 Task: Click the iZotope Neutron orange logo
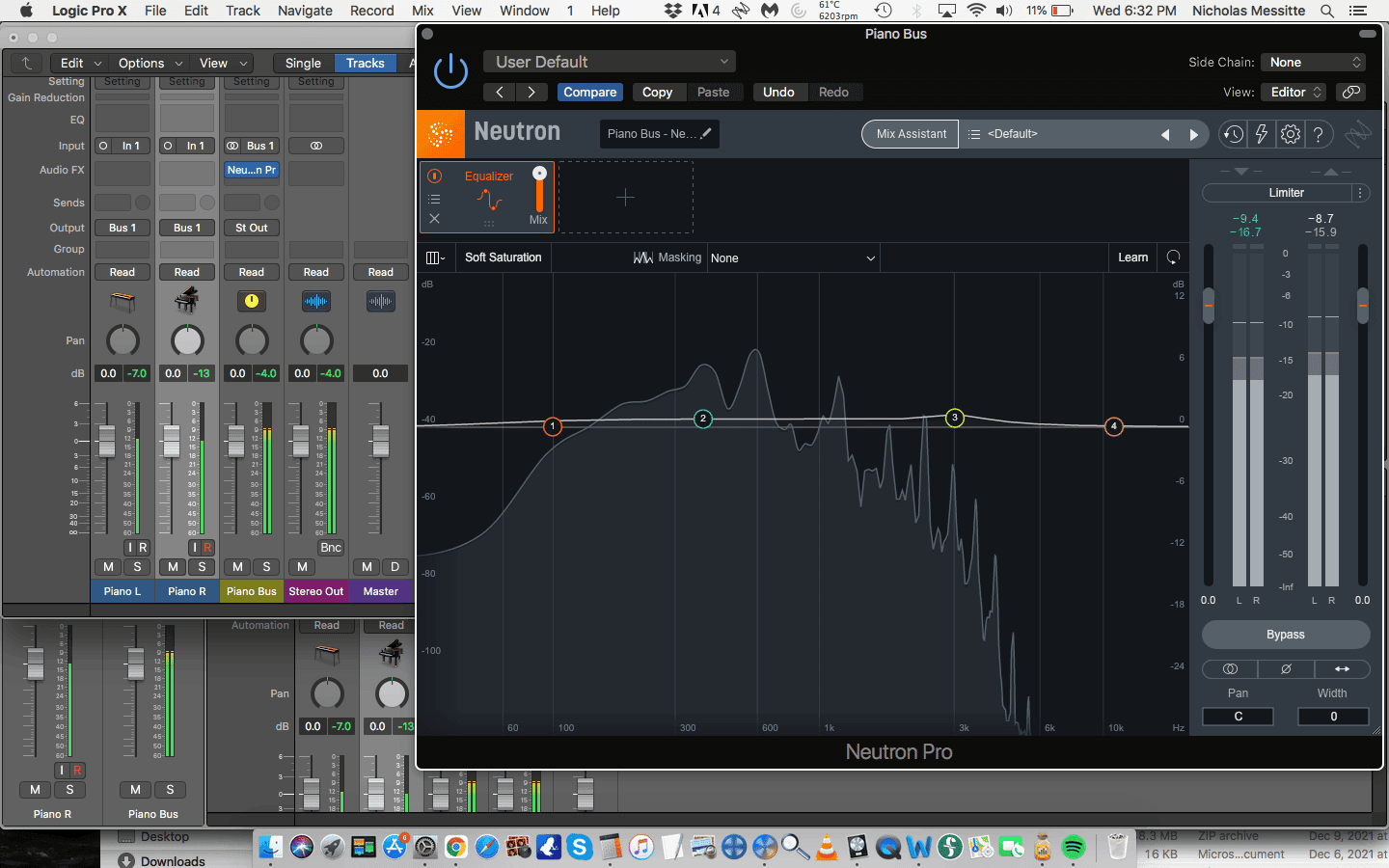[441, 134]
